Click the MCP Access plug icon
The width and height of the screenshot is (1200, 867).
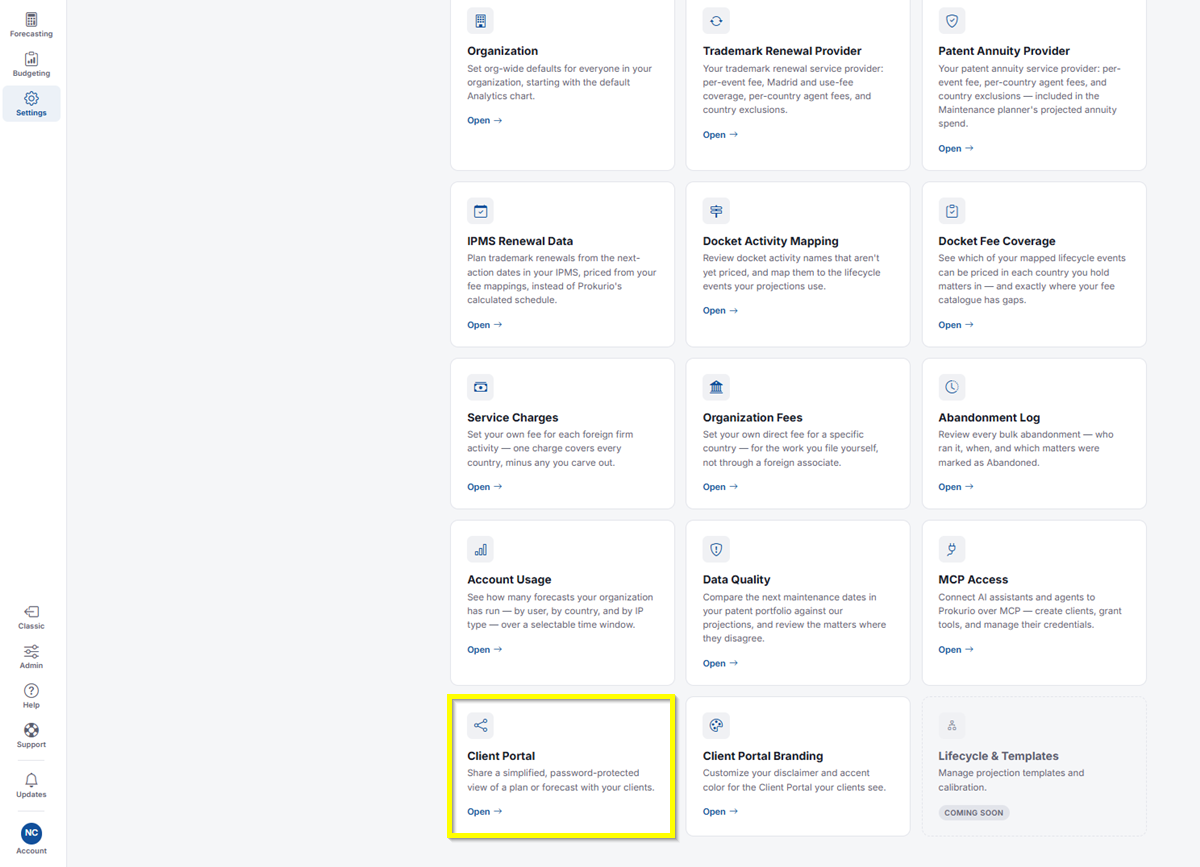[x=952, y=549]
